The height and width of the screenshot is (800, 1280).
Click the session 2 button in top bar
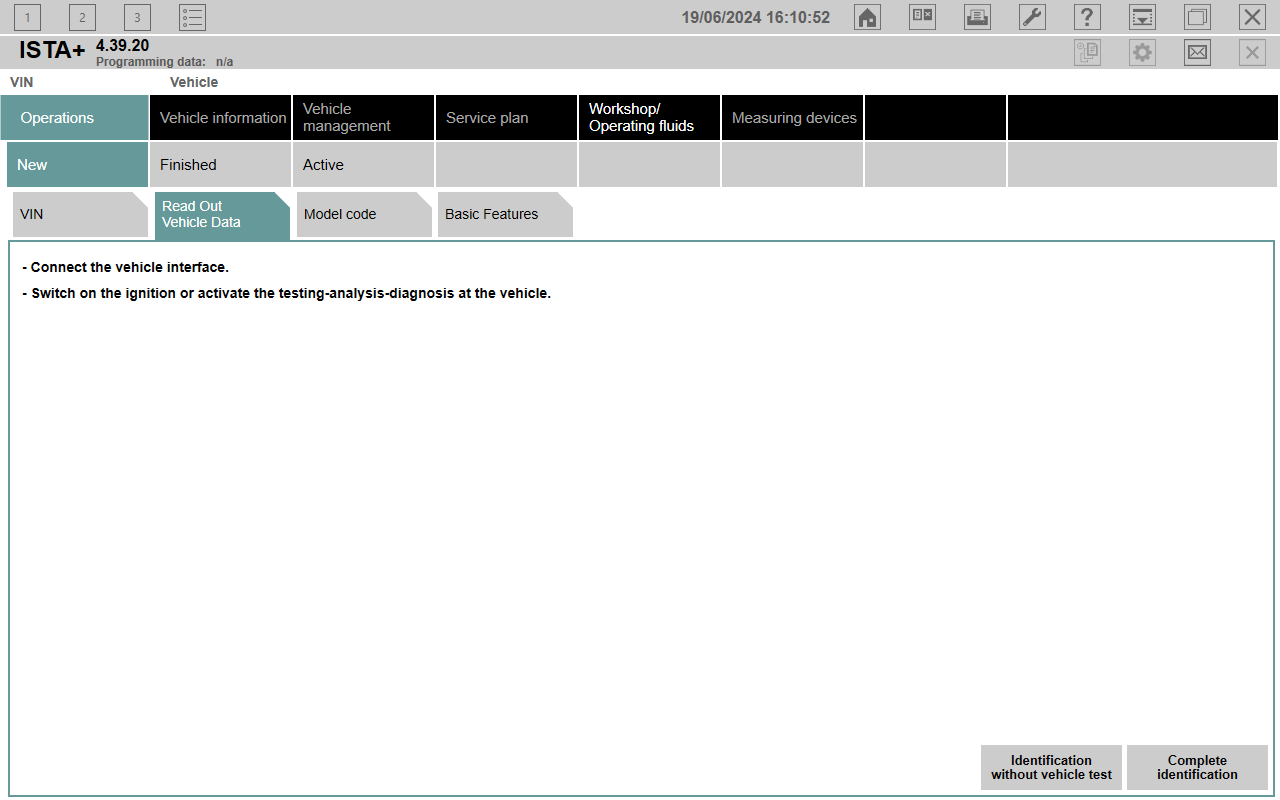(82, 17)
